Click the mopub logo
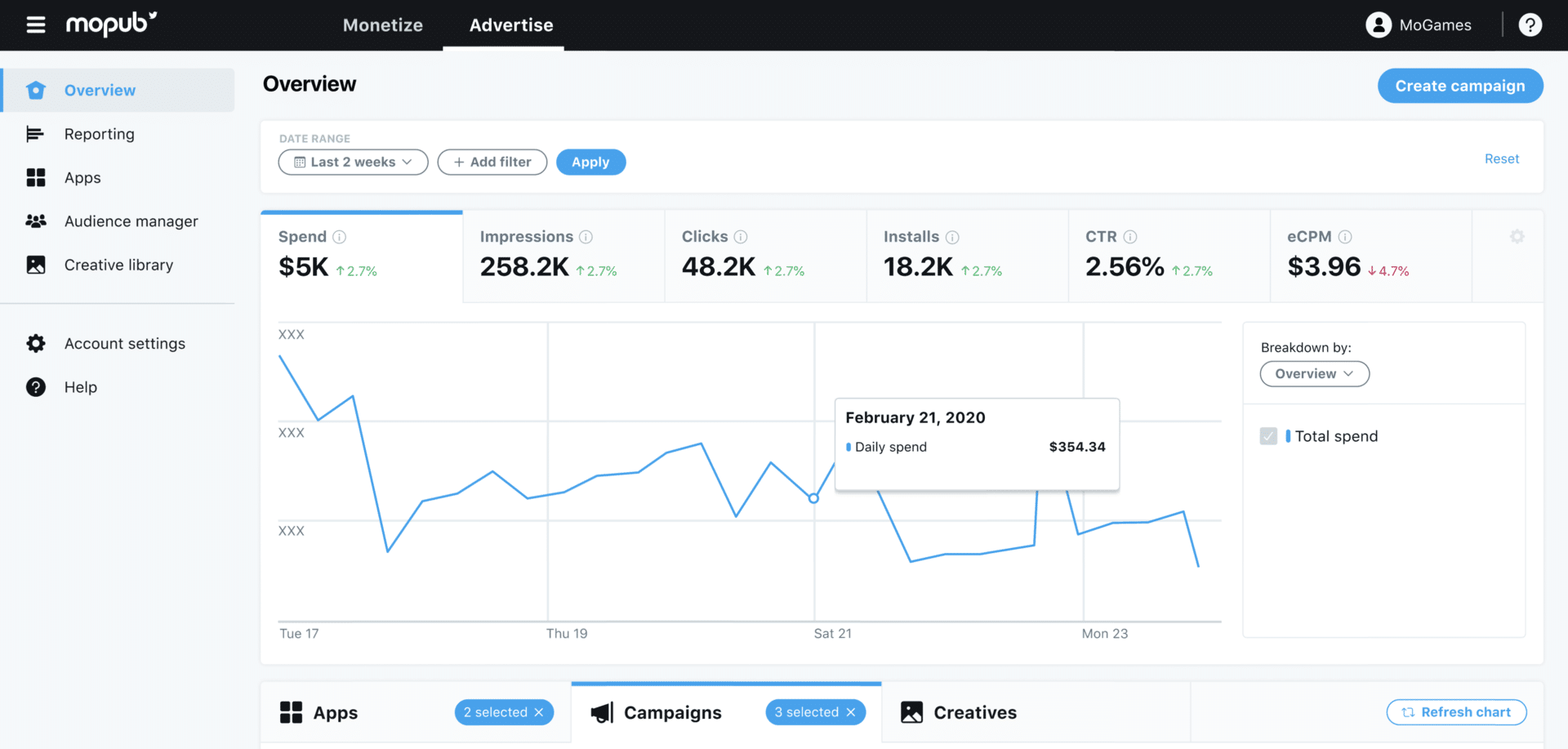Image resolution: width=1568 pixels, height=749 pixels. (110, 25)
